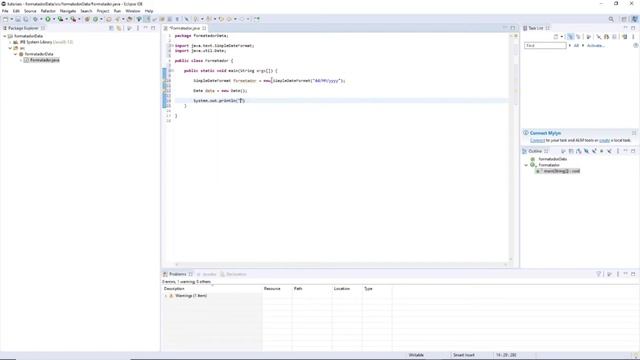Screen dimensions: 640x360
Task: Click the Debug bug toolbar icon
Action: tap(35, 19)
